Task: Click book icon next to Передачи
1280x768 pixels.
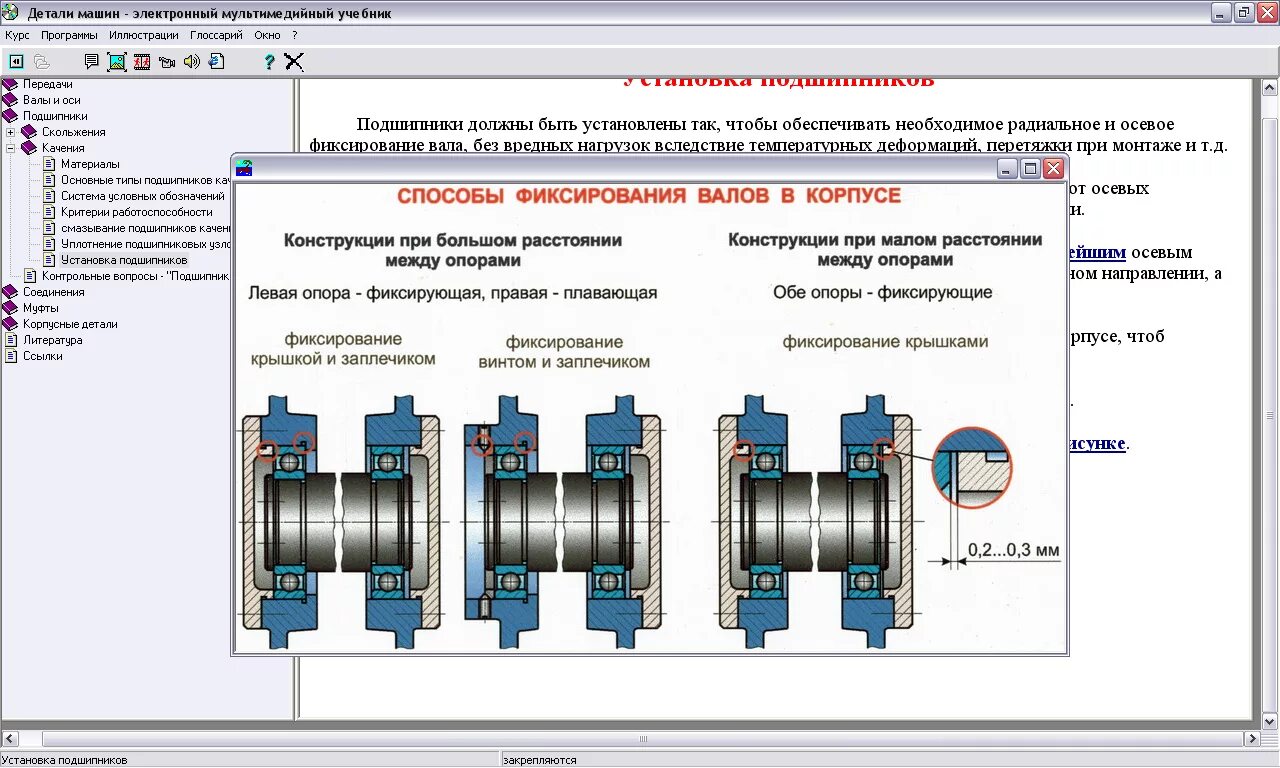Action: 11,84
